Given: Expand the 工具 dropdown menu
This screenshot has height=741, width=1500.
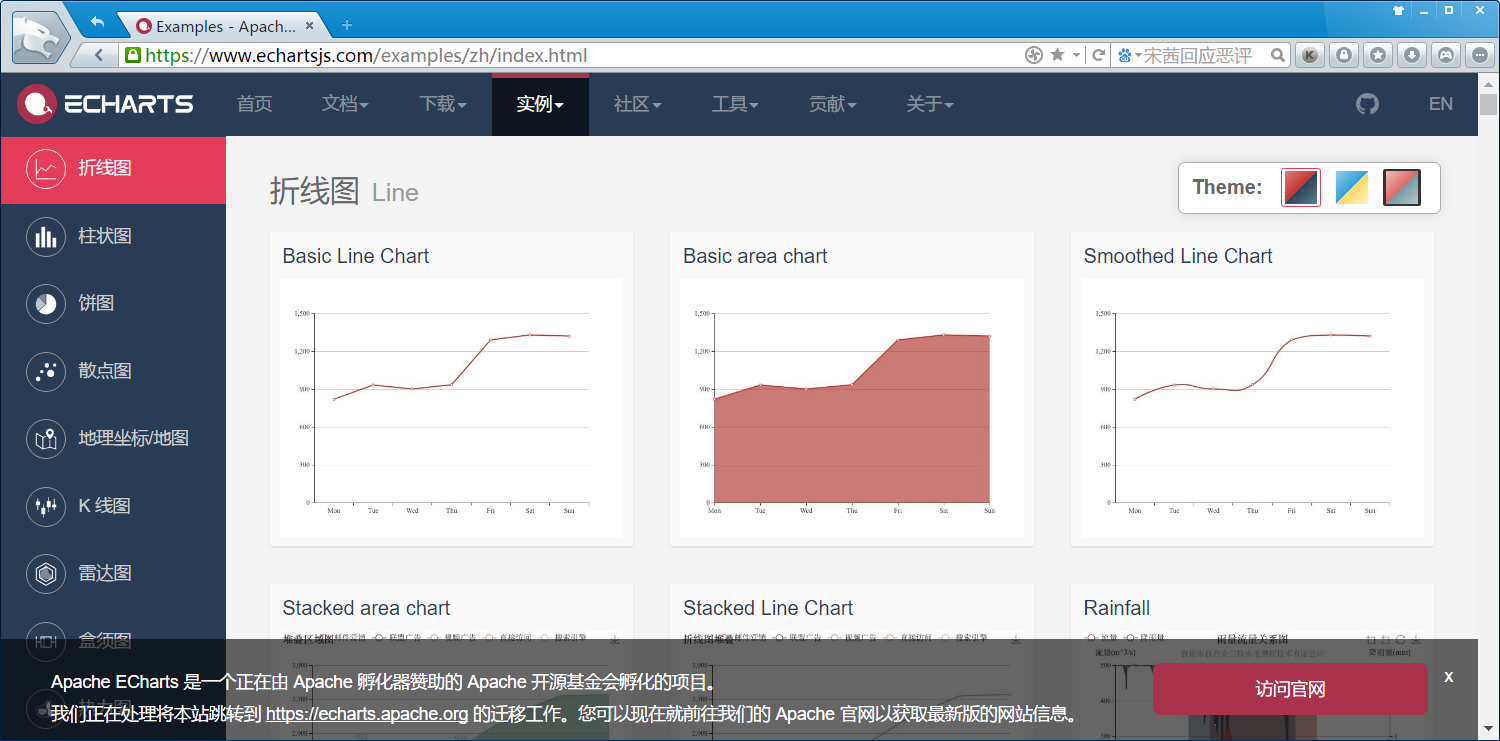Looking at the screenshot, I should click(735, 104).
